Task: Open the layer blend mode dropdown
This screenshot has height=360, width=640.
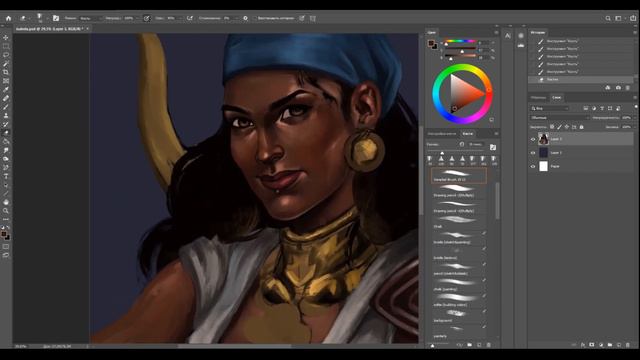Action: pos(560,118)
